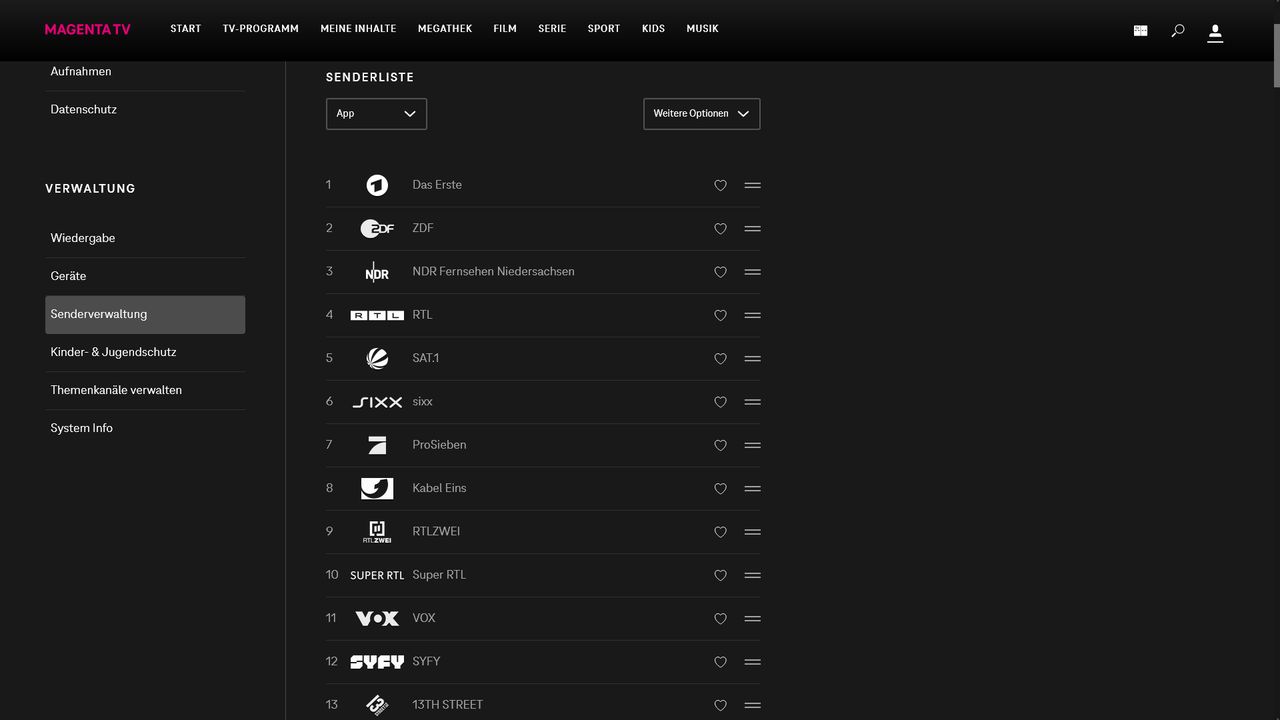Click the Das Erste channel logo

377,185
